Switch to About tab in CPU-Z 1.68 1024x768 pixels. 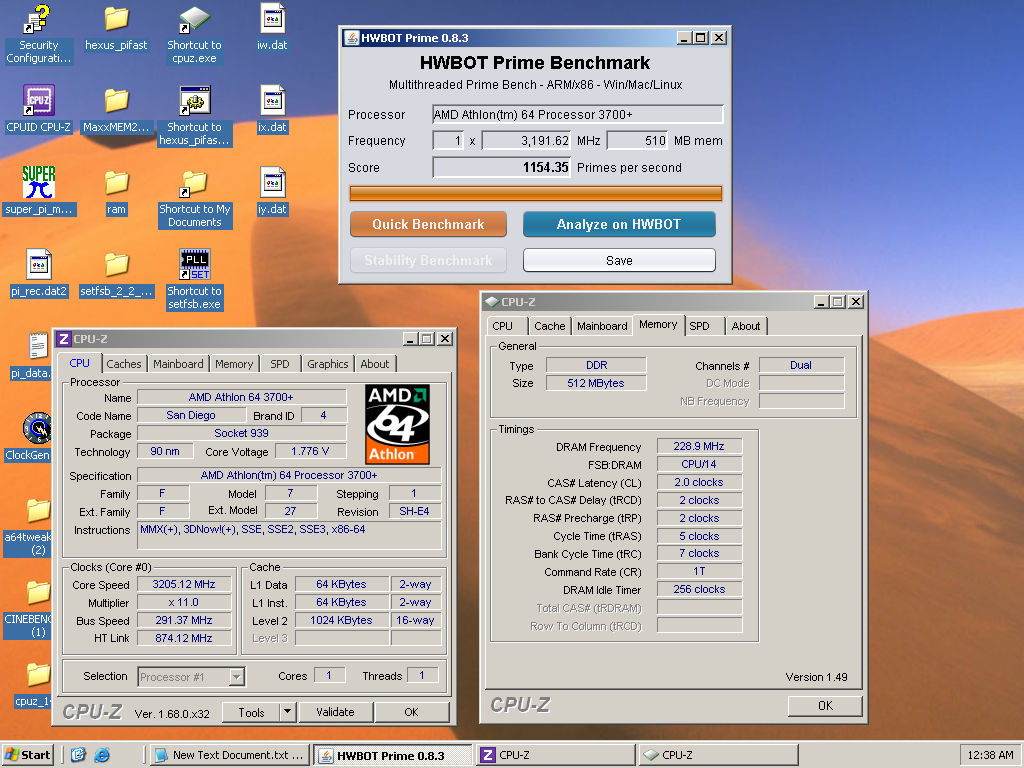375,364
